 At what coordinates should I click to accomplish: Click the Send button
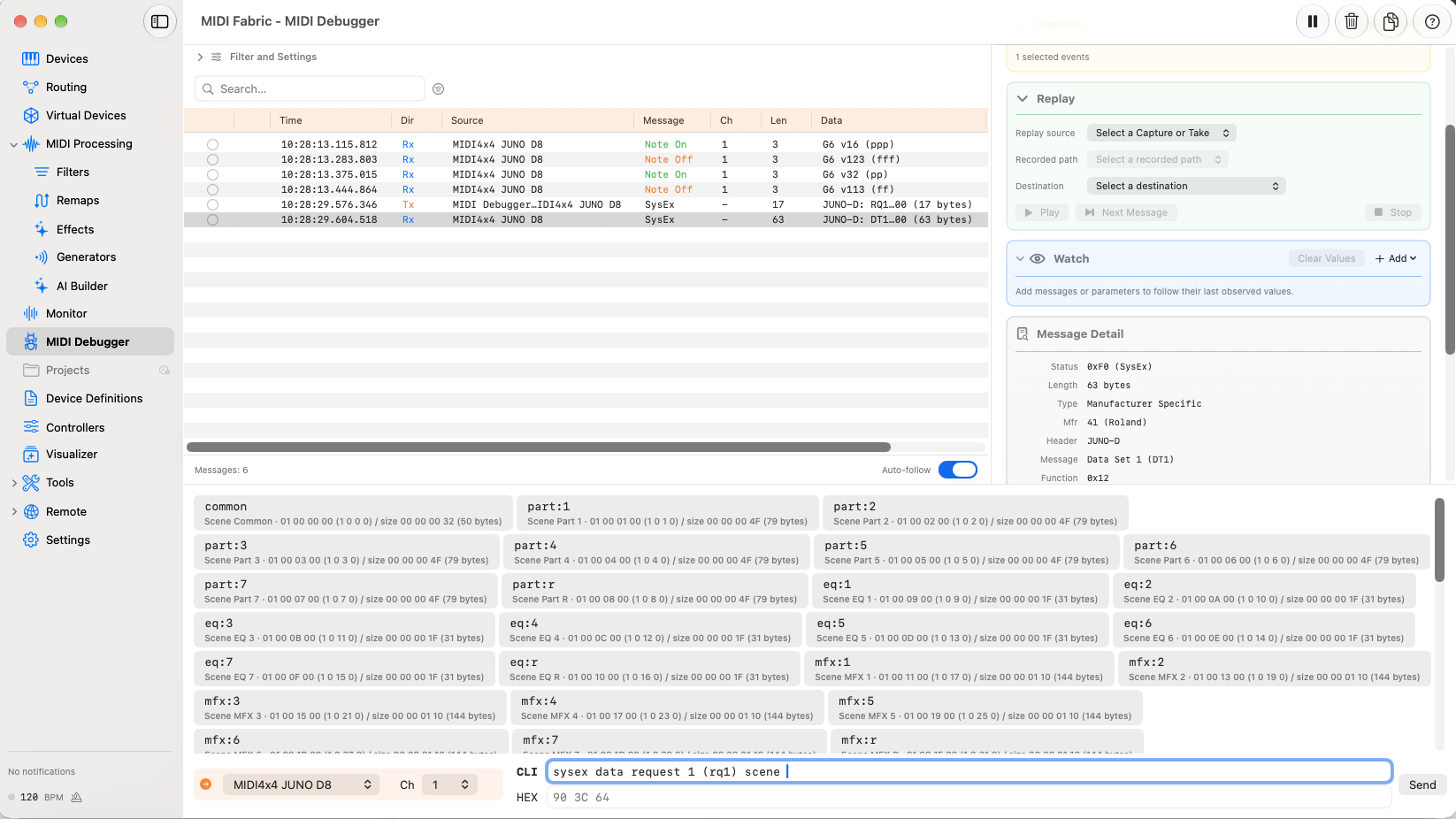tap(1422, 785)
